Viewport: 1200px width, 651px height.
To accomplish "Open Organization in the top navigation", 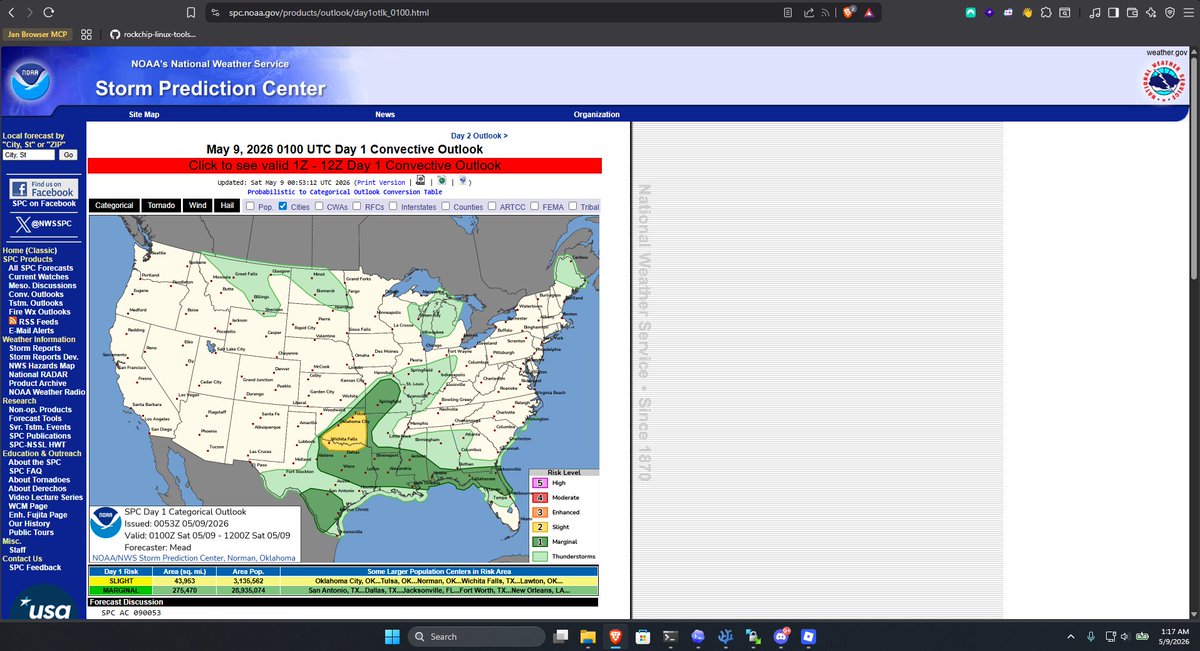I will click(597, 115).
